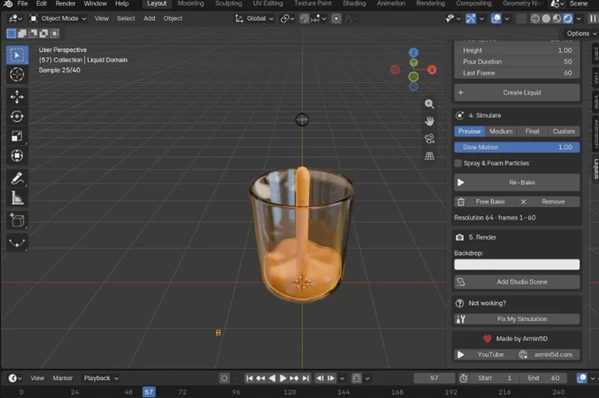Select the Annotate tool
The width and height of the screenshot is (599, 398).
[17, 178]
